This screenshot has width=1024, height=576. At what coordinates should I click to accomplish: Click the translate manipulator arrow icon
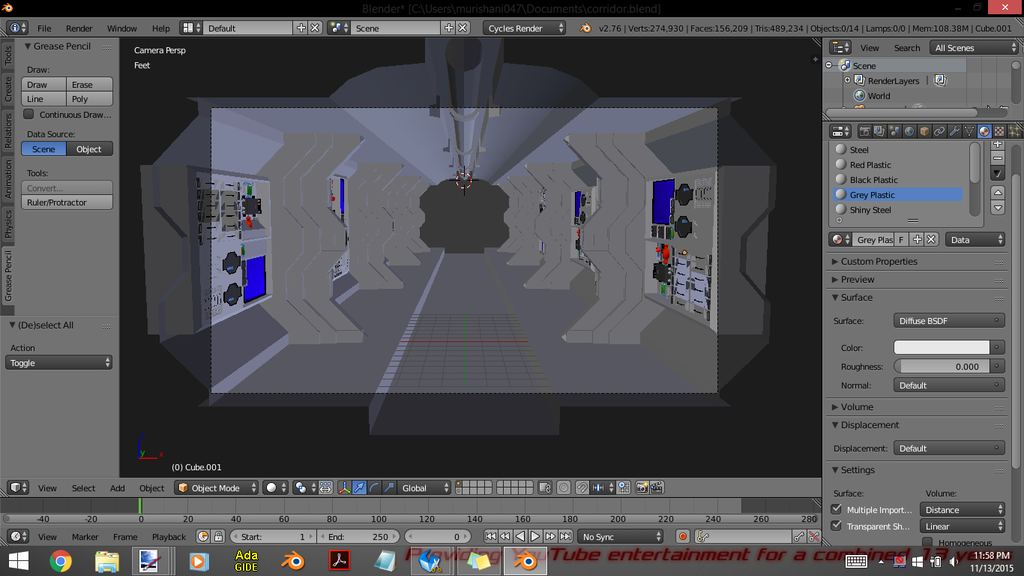359,488
